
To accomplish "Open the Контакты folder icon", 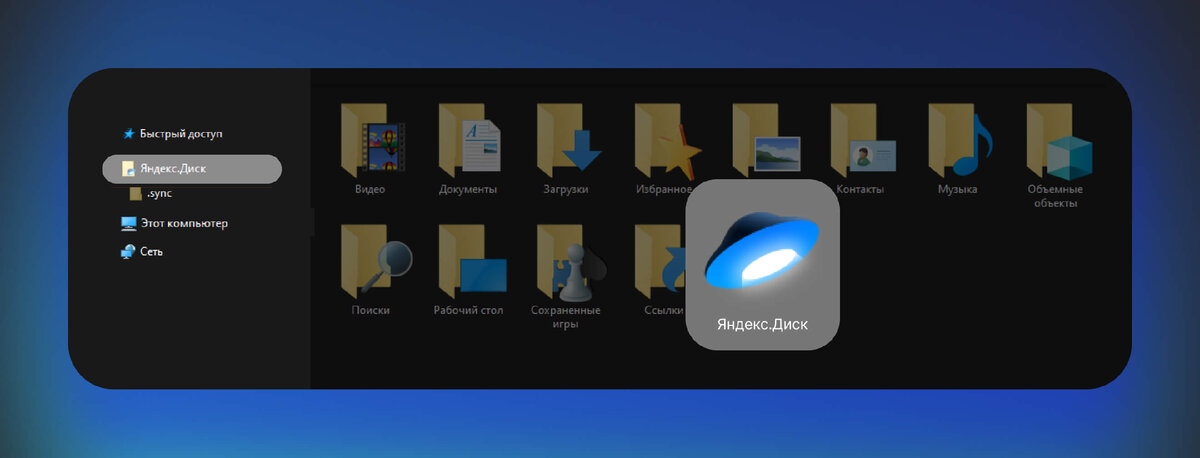I will tap(862, 139).
